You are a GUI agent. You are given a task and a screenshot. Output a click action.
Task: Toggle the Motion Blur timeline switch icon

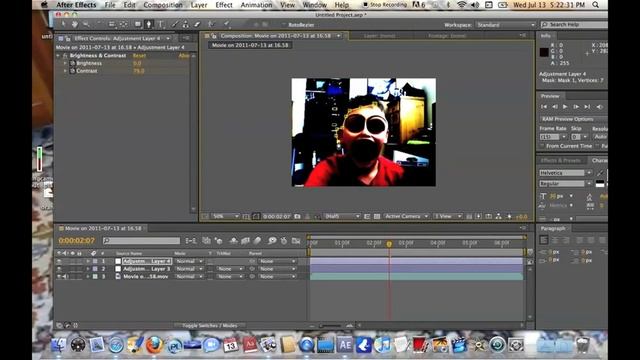pyautogui.click(x=257, y=241)
